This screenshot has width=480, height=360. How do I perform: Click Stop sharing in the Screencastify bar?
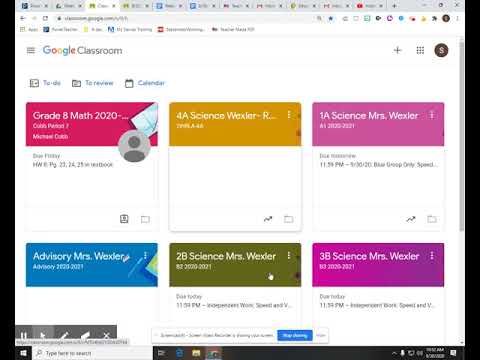coord(295,335)
